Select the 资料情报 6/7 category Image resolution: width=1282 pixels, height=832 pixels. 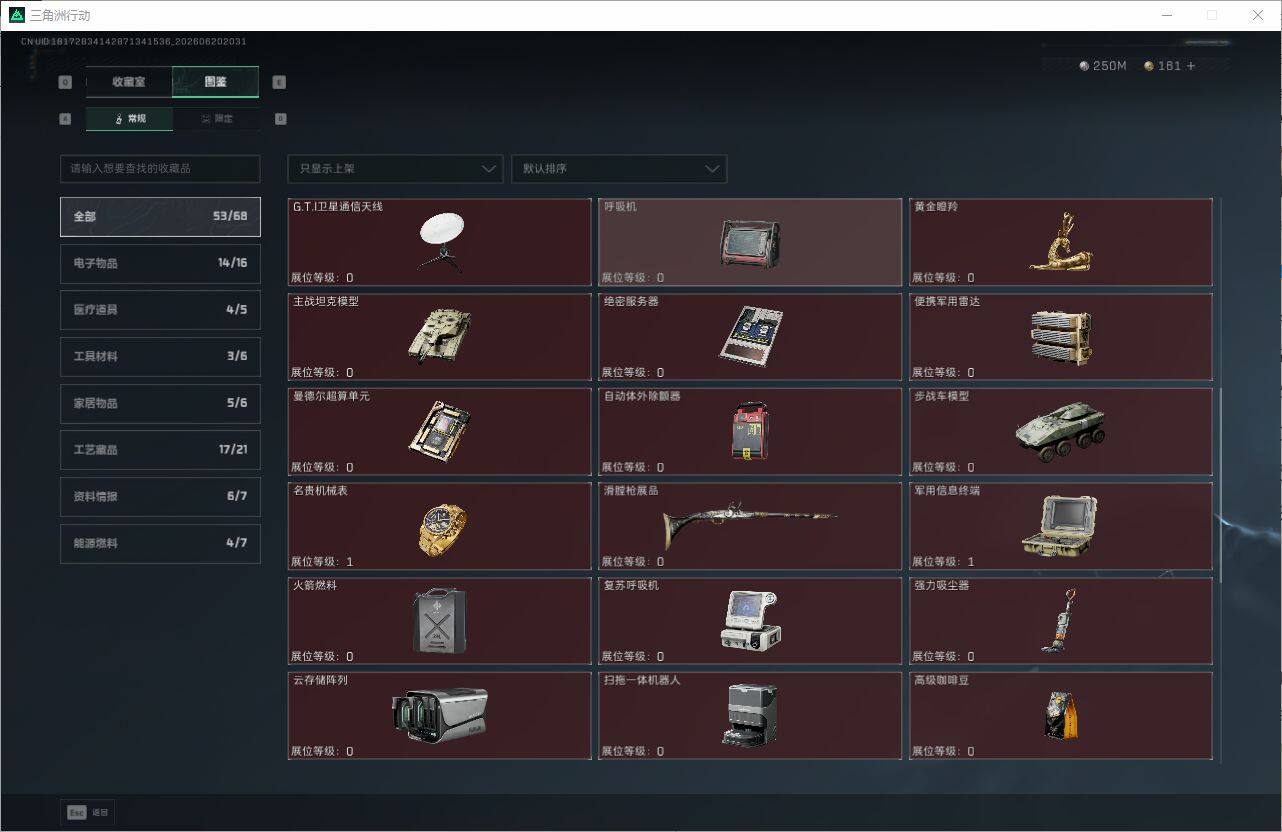pos(160,496)
